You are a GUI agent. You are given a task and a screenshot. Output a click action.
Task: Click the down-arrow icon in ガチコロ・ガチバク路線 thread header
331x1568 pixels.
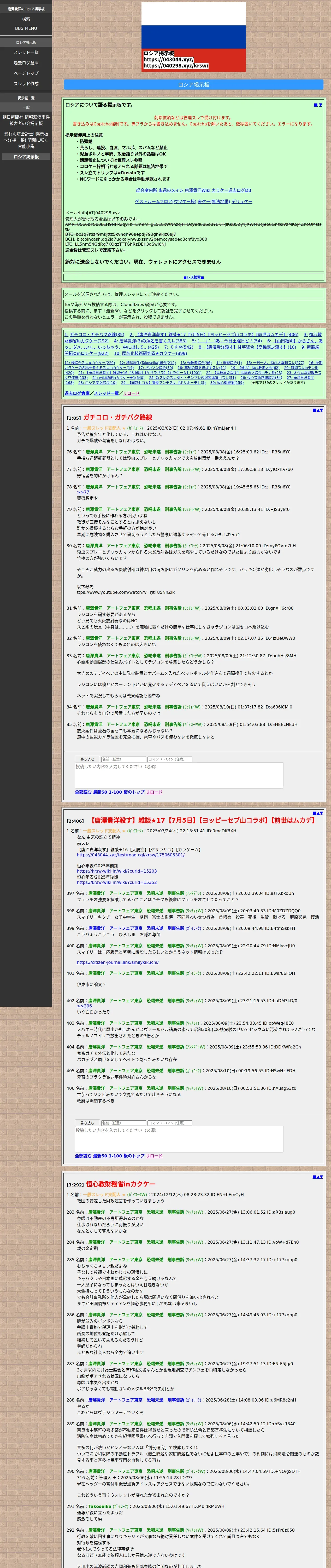click(x=321, y=410)
